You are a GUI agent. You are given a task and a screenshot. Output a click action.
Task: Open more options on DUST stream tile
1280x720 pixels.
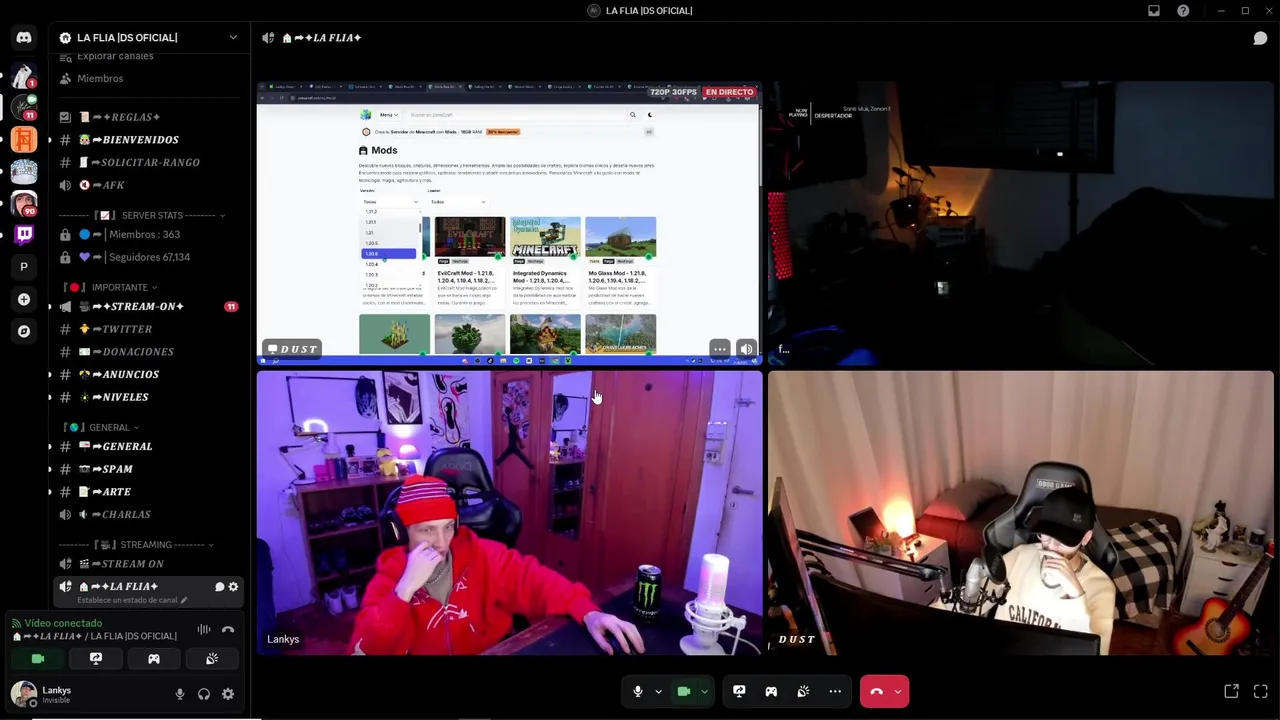click(720, 349)
